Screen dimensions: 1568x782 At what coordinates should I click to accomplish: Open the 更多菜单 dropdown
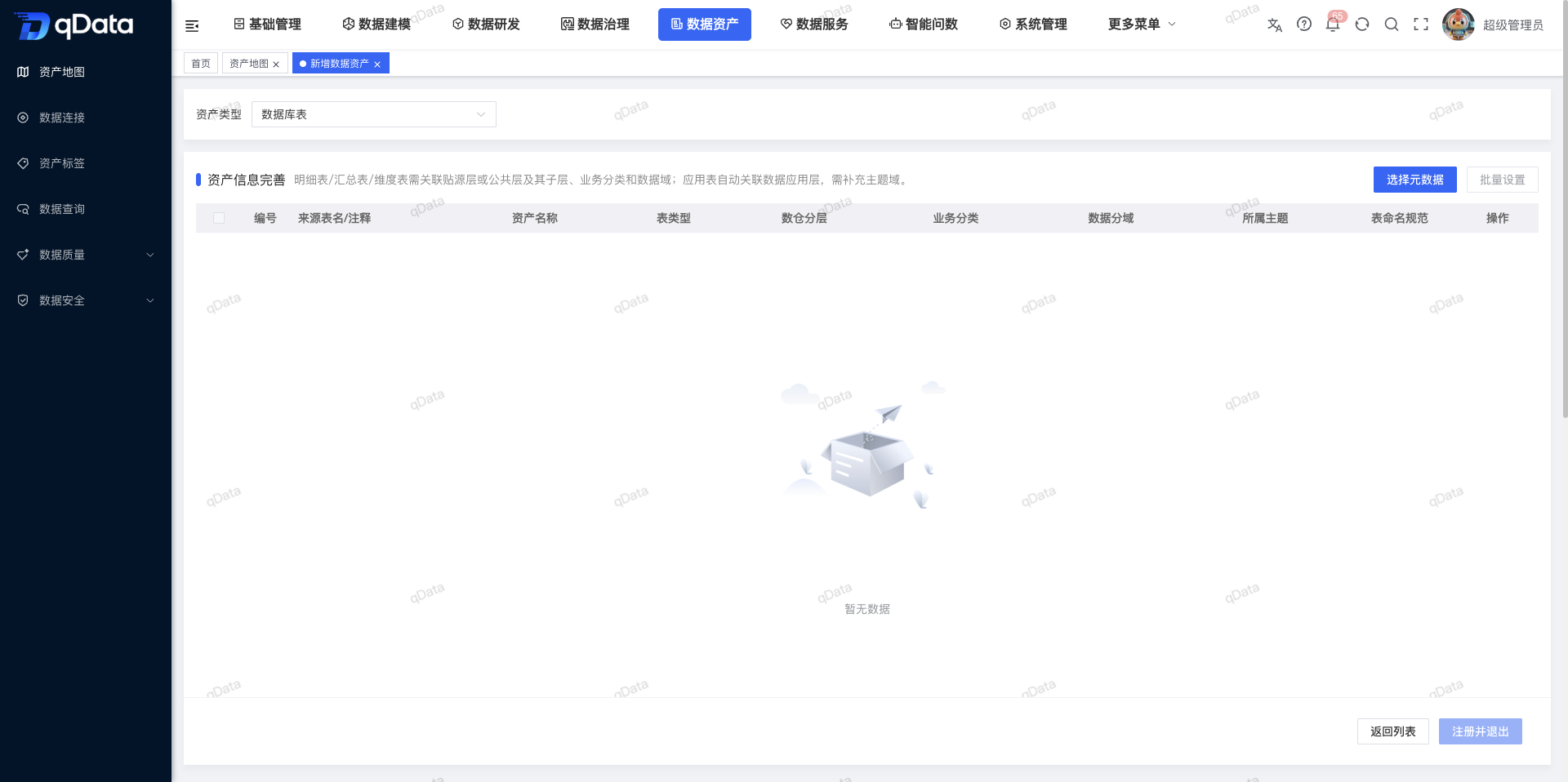[1142, 24]
